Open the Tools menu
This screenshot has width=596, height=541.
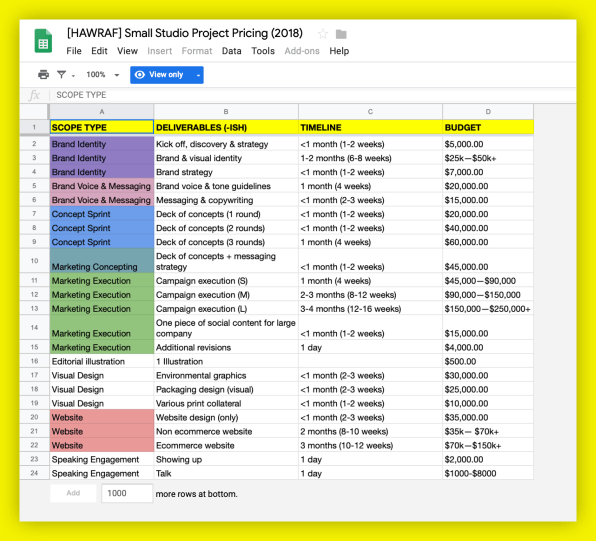click(263, 51)
